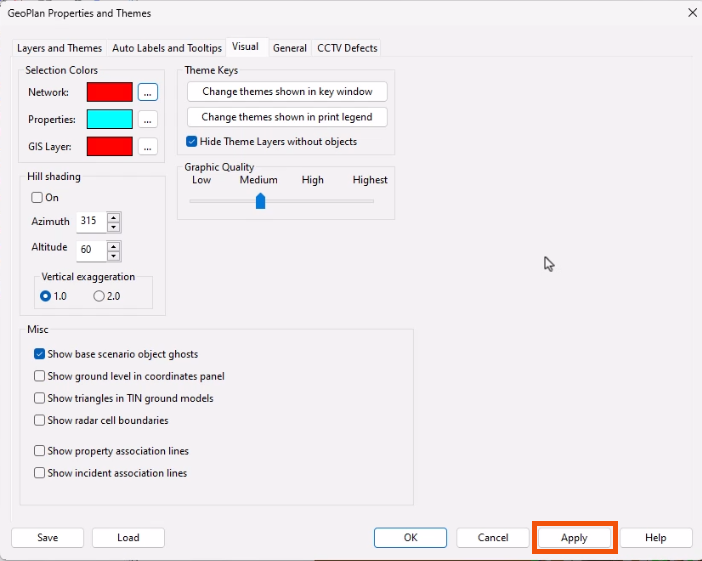Image resolution: width=702 pixels, height=561 pixels.
Task: Click Change themes shown in print legend
Action: (287, 117)
